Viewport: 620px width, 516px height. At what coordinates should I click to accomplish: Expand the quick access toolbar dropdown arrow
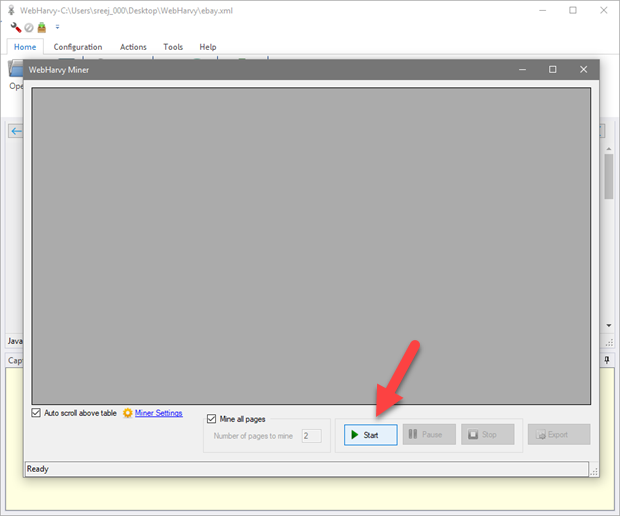click(57, 27)
